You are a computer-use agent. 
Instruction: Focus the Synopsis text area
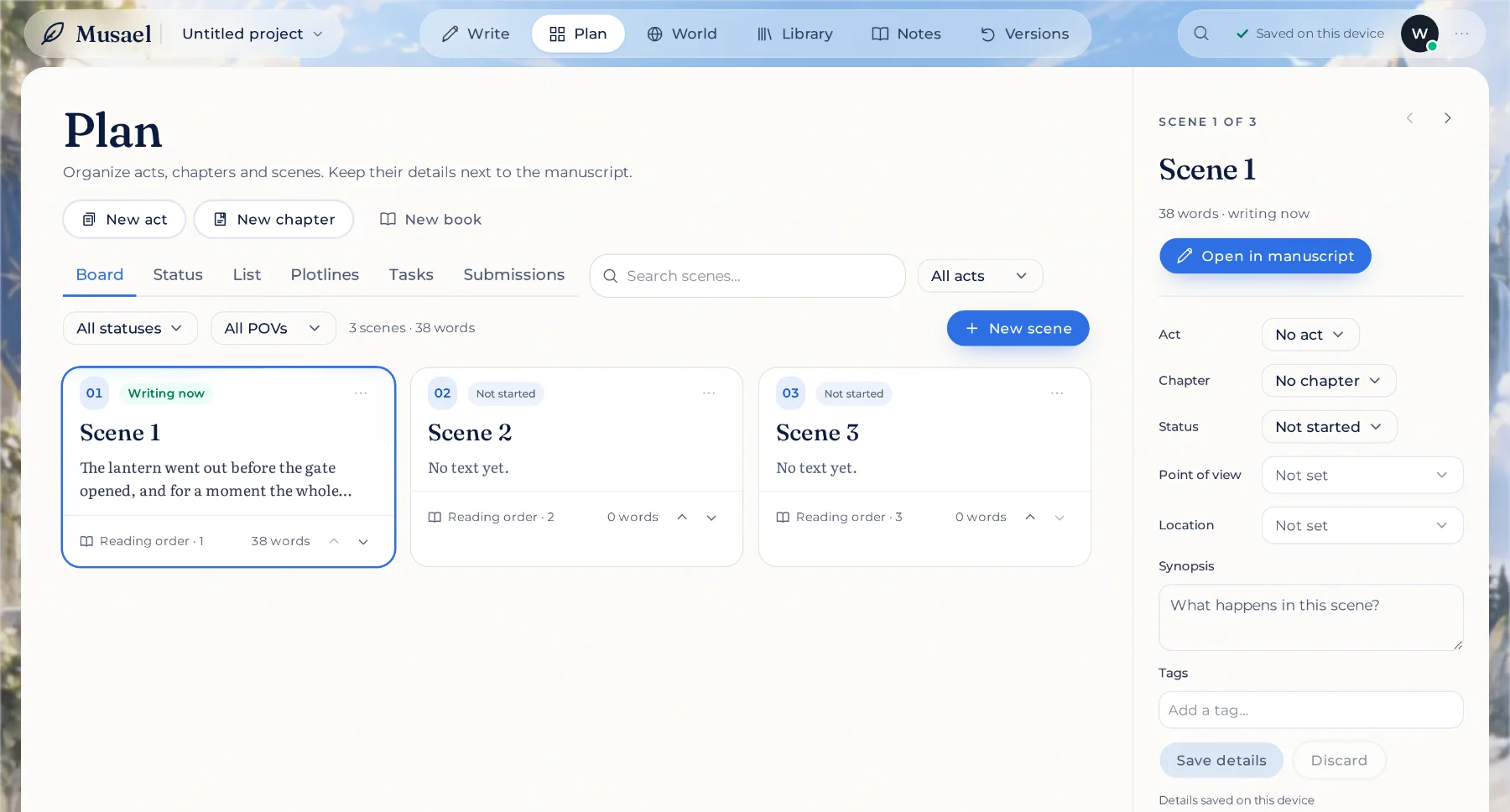1311,617
